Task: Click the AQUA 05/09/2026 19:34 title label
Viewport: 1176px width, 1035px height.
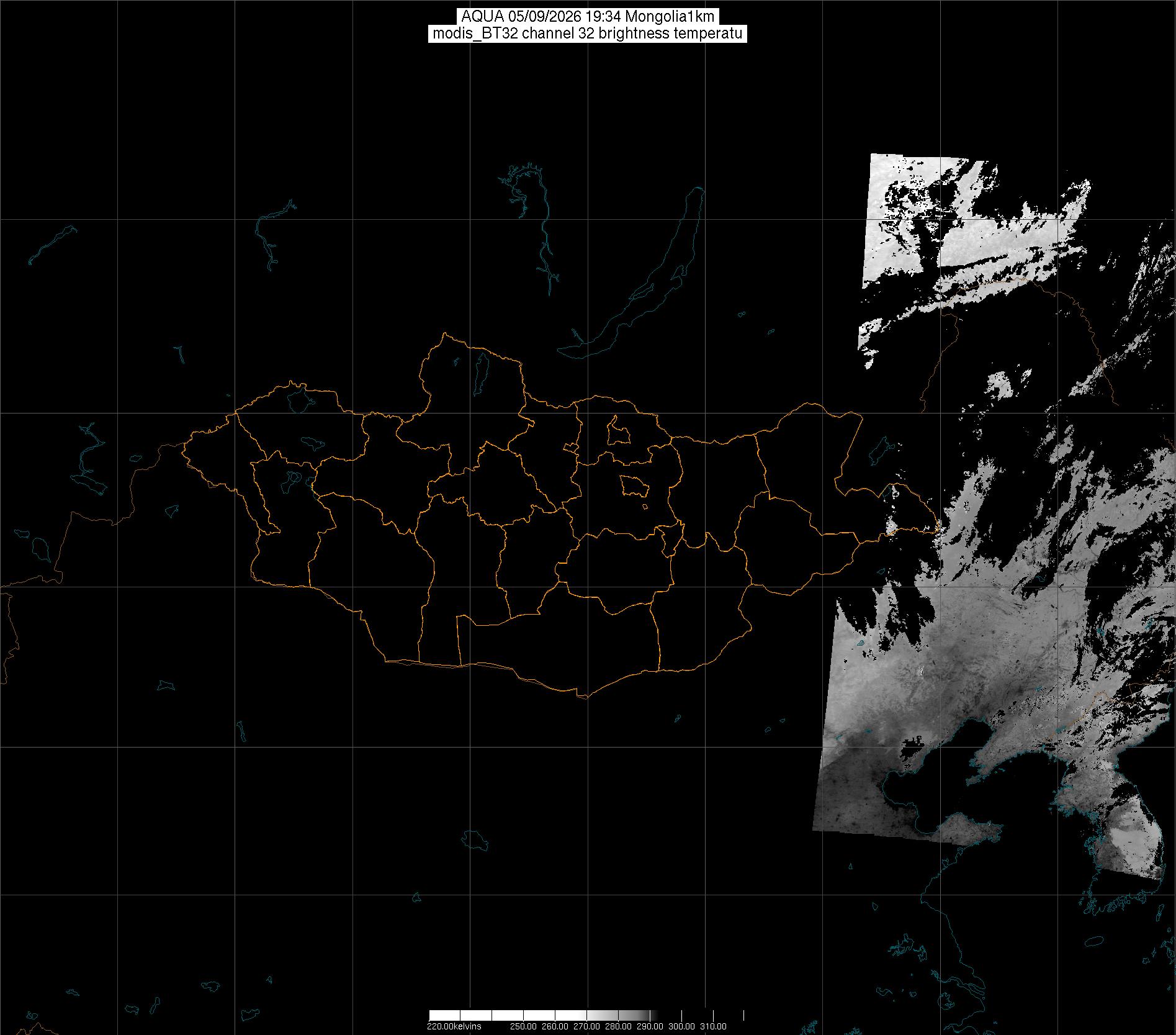Action: (588, 16)
